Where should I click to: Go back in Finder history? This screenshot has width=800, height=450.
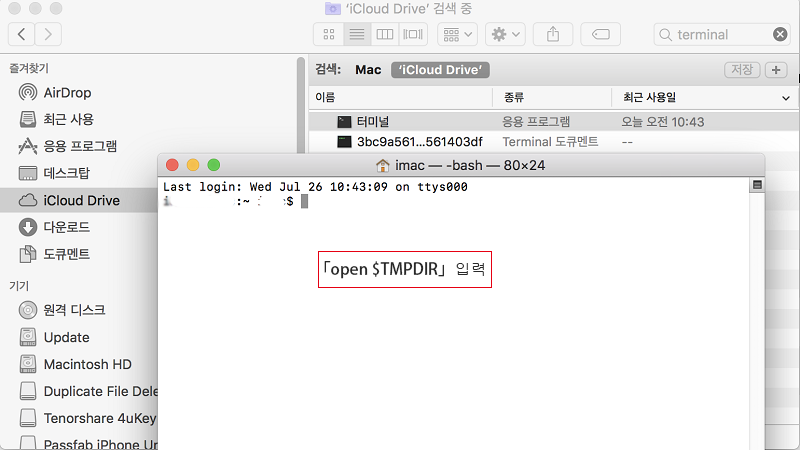[x=21, y=34]
